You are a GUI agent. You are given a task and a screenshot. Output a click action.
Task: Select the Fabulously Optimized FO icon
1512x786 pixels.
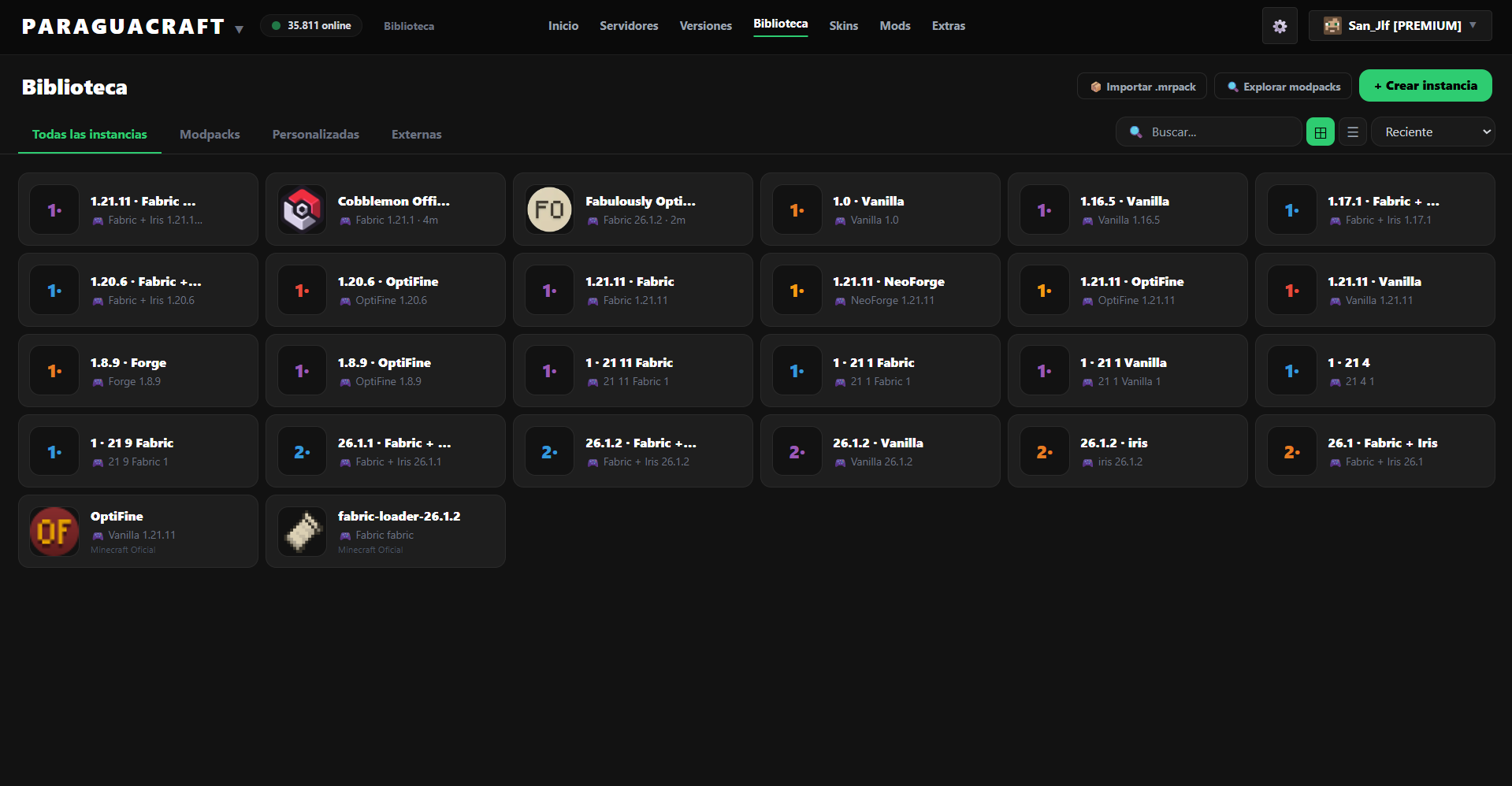(549, 209)
